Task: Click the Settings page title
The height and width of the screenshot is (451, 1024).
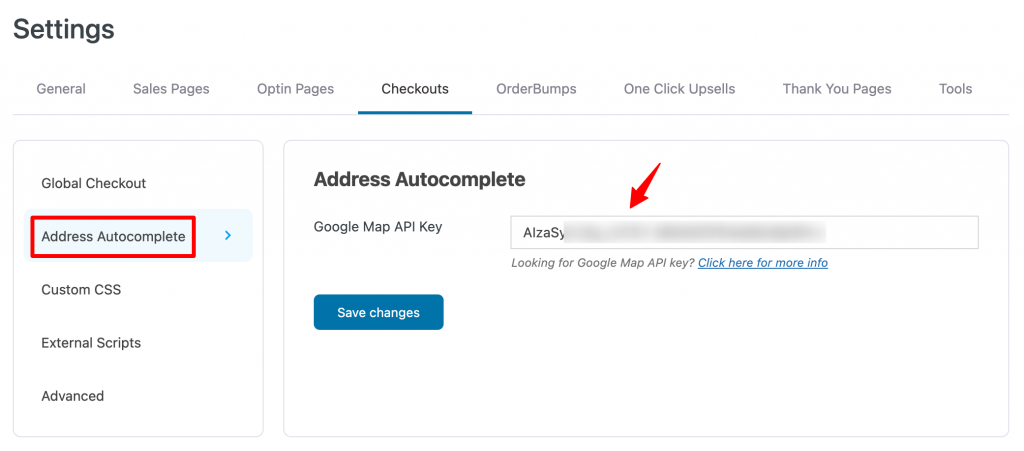Action: coord(63,29)
